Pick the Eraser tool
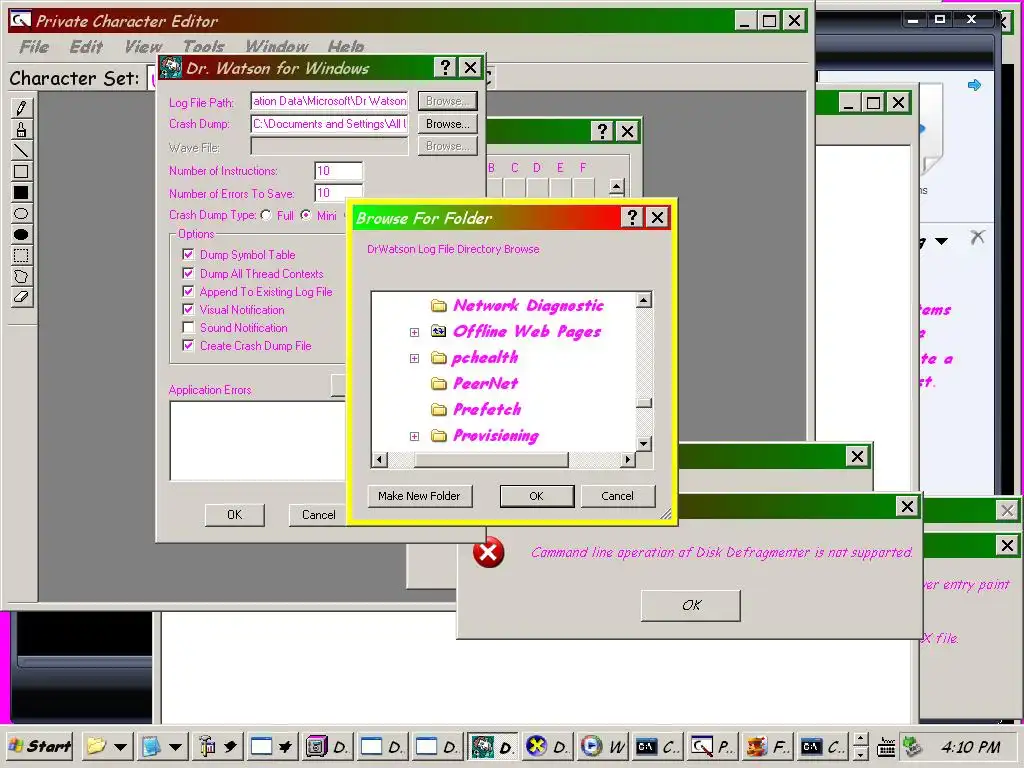Viewport: 1024px width, 768px height. click(21, 296)
